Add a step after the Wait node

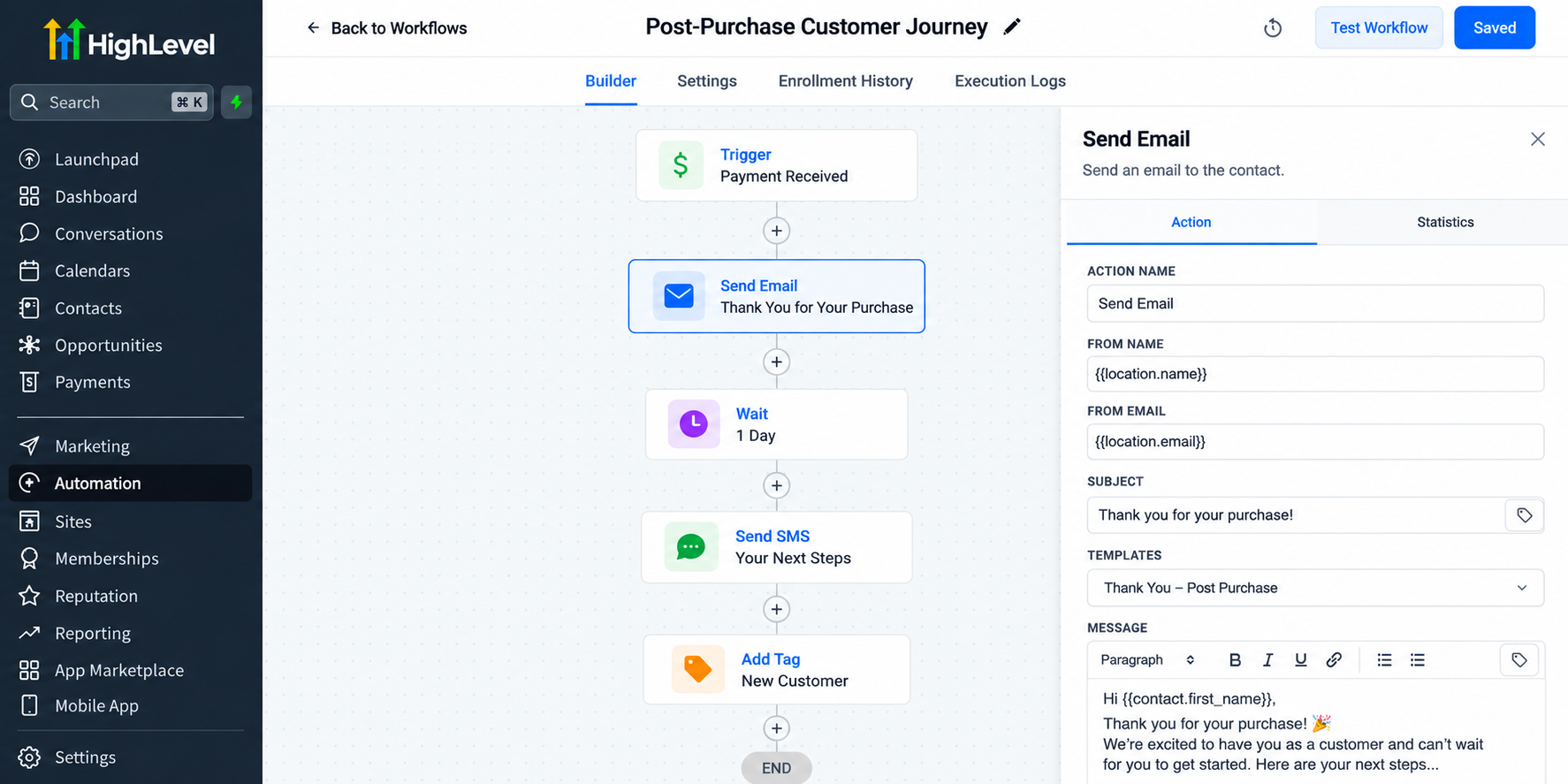click(x=776, y=485)
